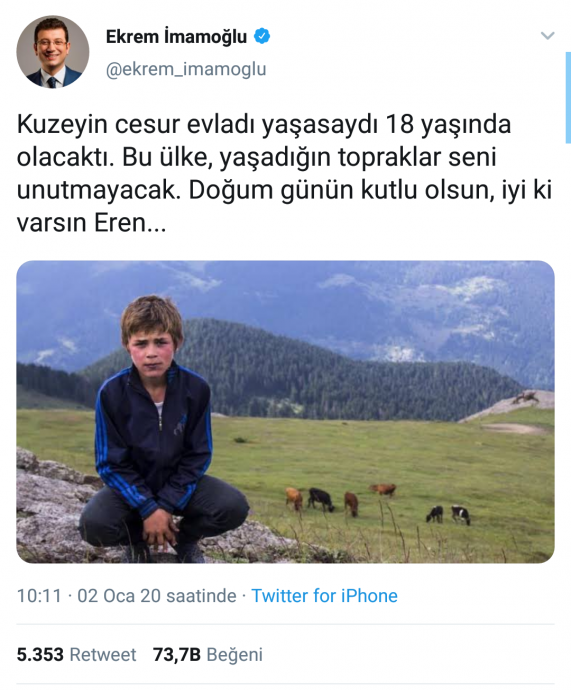The height and width of the screenshot is (690, 571).
Task: Click the word Eren... ending the tweet
Action: (130, 223)
